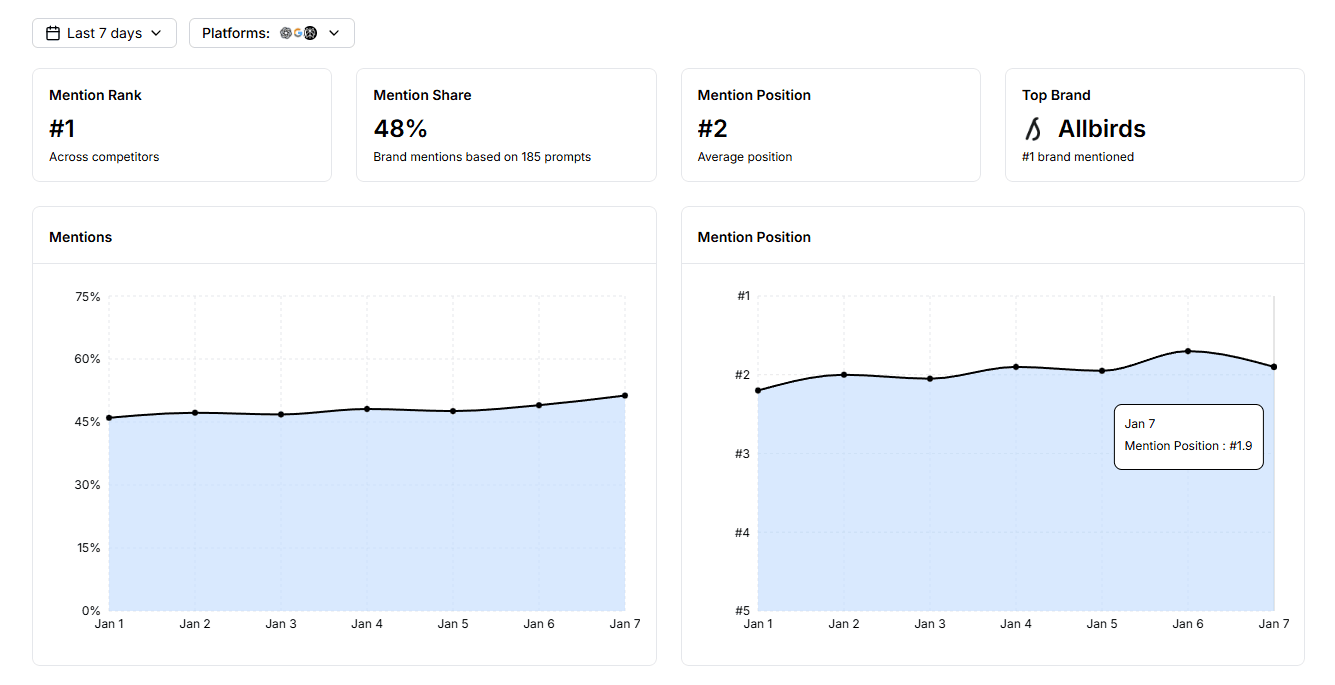Open the average Mention Position #2 card
Screen dimensions: 1335x685
coord(830,125)
